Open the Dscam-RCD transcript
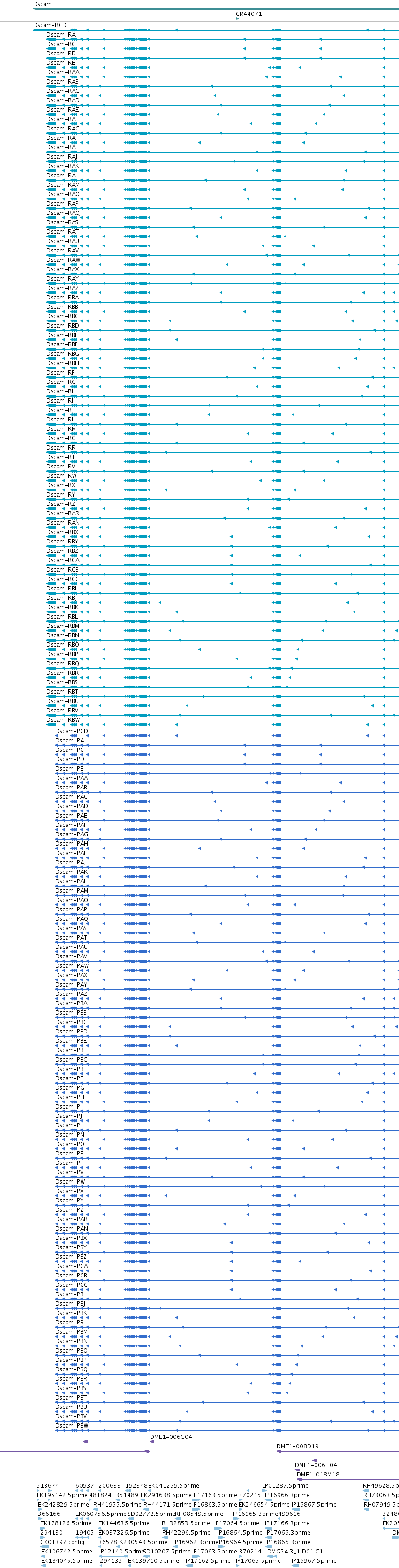 tap(50, 25)
